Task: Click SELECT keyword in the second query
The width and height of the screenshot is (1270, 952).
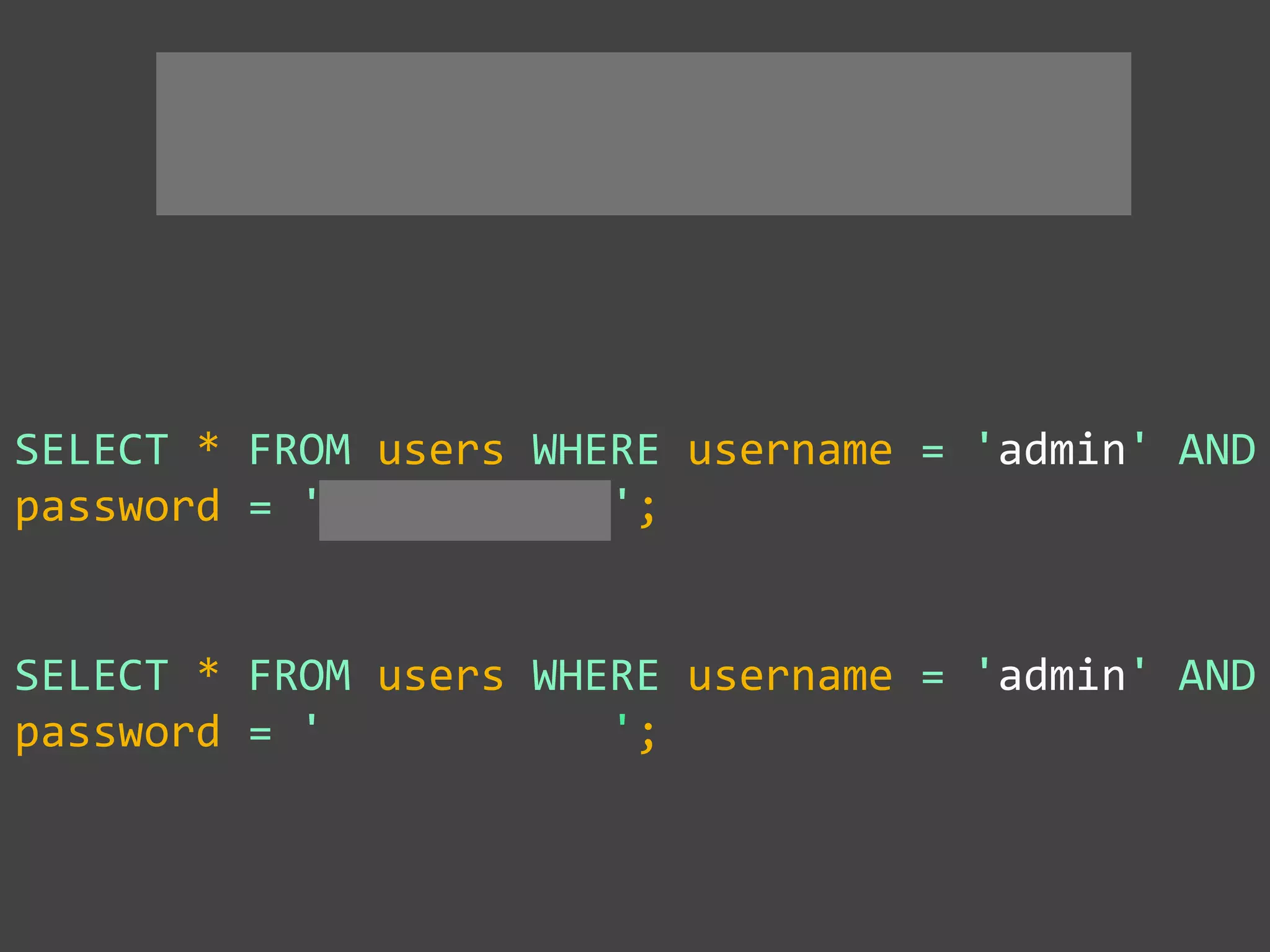Action: coord(92,676)
